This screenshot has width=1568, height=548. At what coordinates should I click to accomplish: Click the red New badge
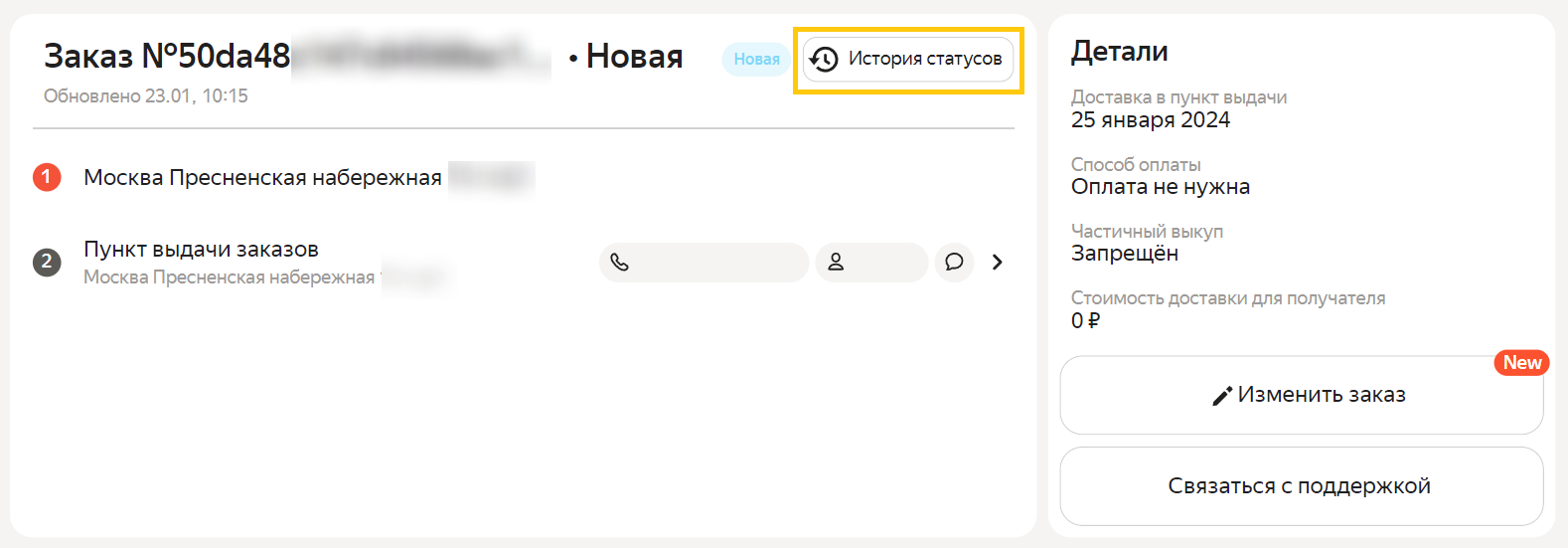click(x=1521, y=363)
